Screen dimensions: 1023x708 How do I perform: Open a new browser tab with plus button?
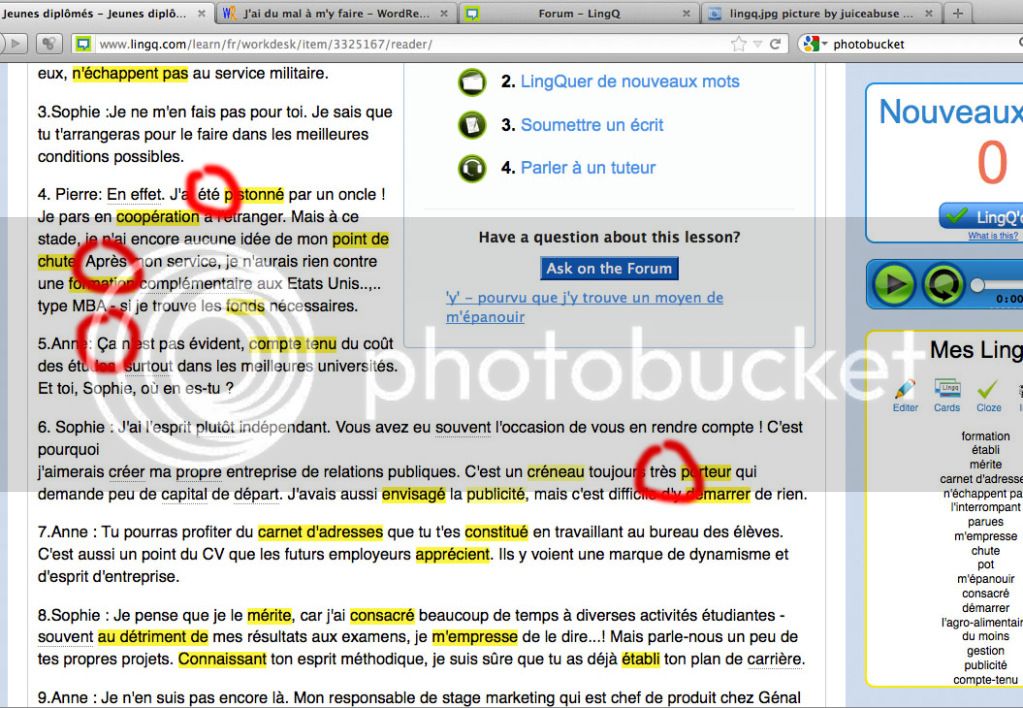(958, 13)
